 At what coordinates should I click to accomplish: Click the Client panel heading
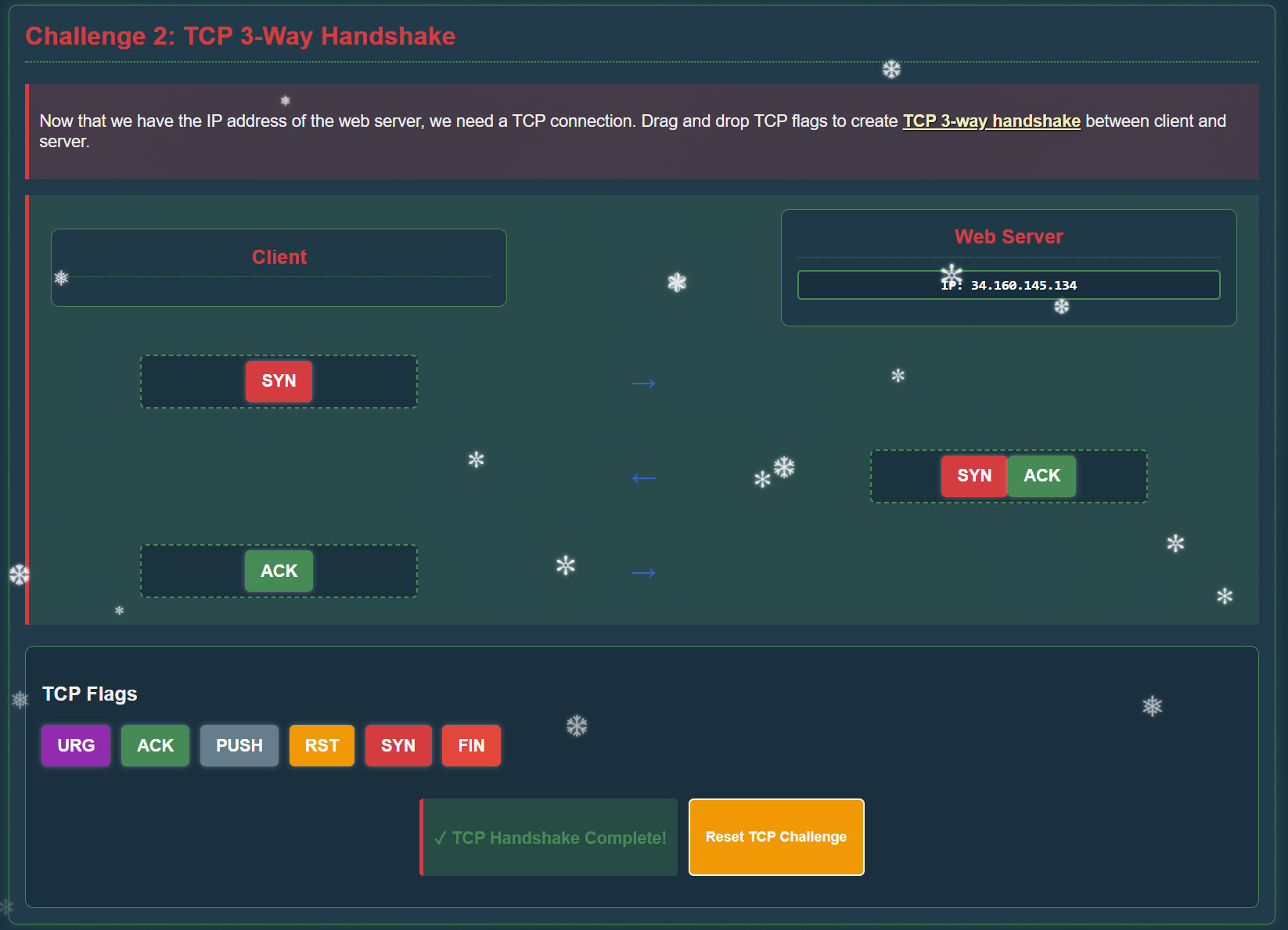pos(279,258)
